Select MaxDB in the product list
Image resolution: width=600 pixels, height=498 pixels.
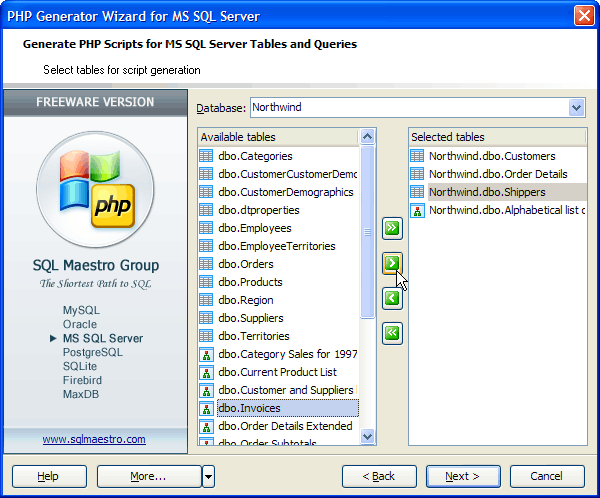81,394
